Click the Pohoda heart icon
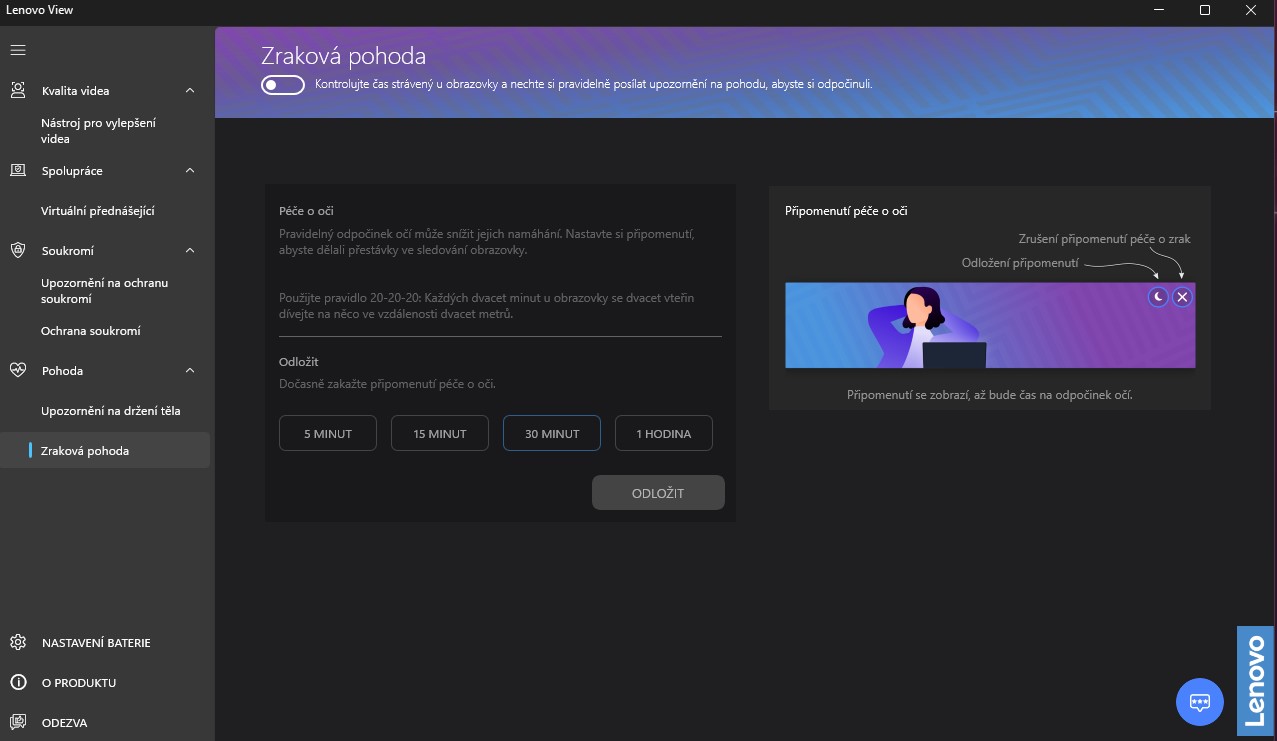Viewport: 1277px width, 741px height. (18, 371)
